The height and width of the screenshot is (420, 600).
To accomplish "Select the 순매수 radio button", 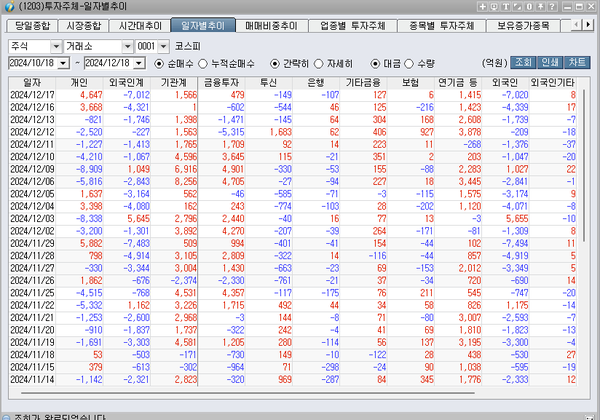I will pyautogui.click(x=159, y=64).
